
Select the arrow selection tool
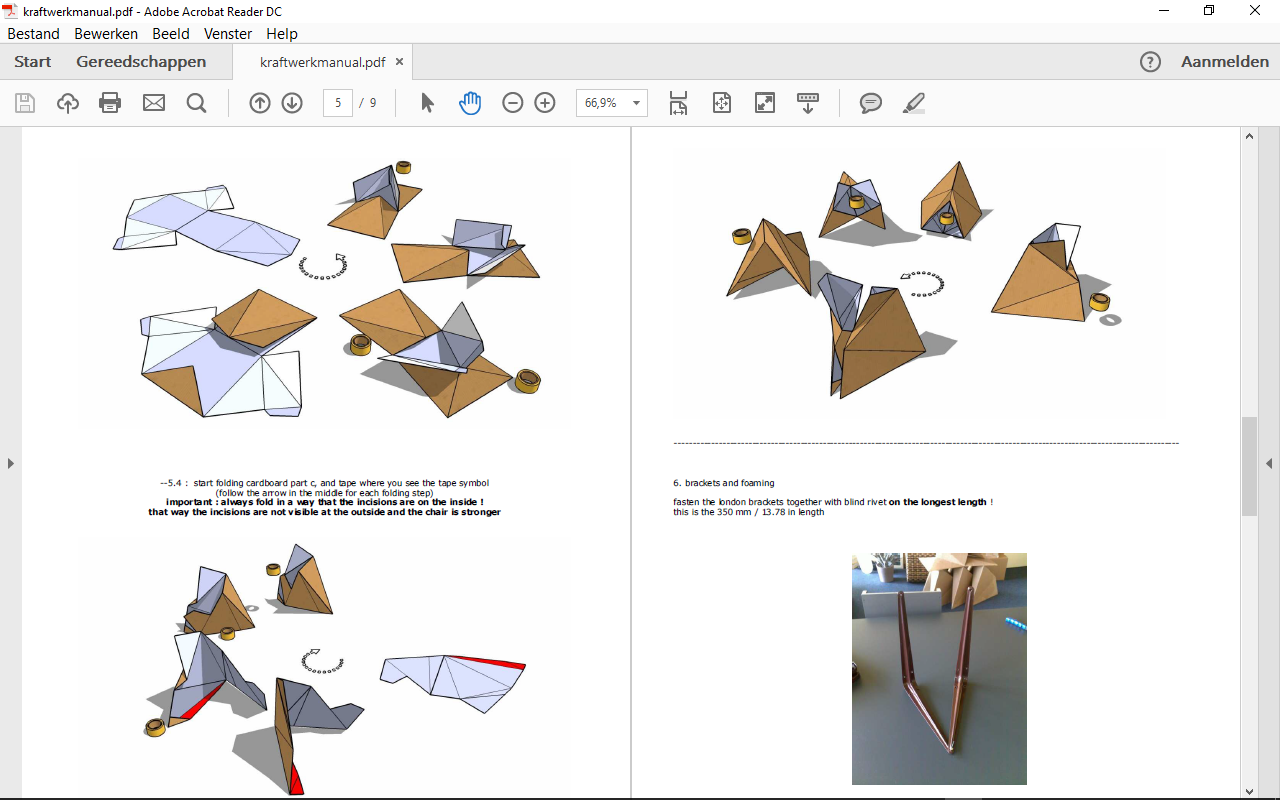click(427, 102)
